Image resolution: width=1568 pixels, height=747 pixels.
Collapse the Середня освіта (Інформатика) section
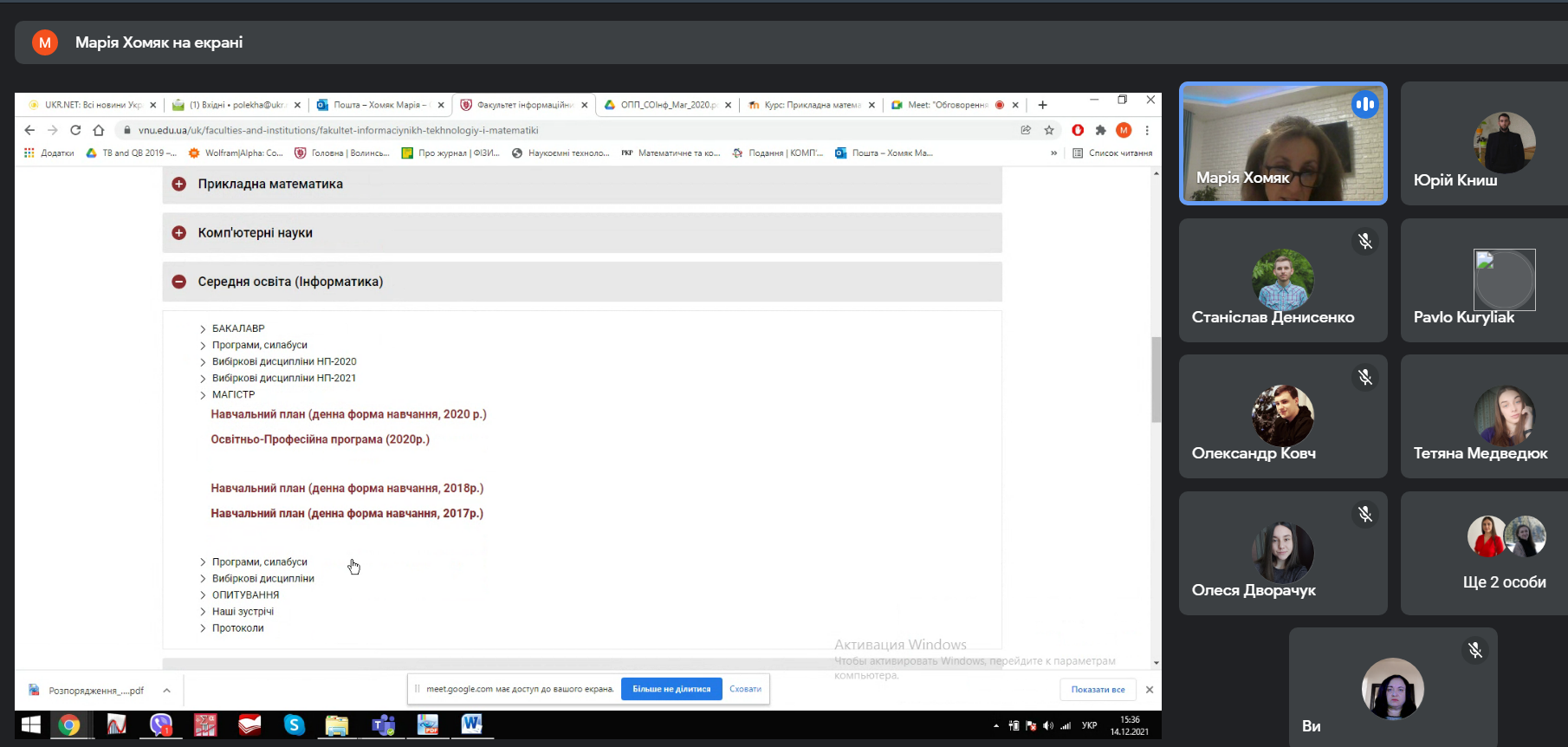tap(179, 282)
